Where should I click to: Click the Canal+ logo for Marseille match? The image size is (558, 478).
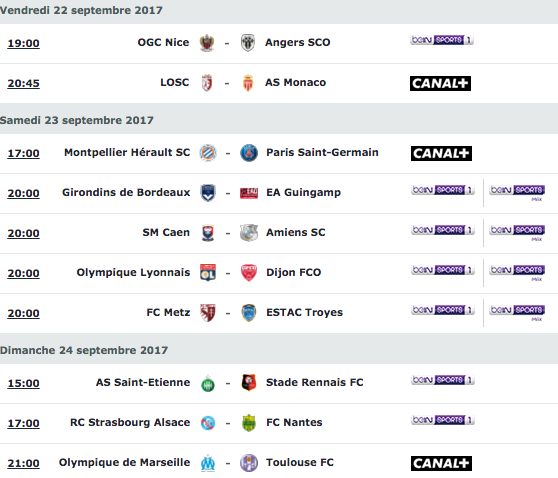click(441, 463)
